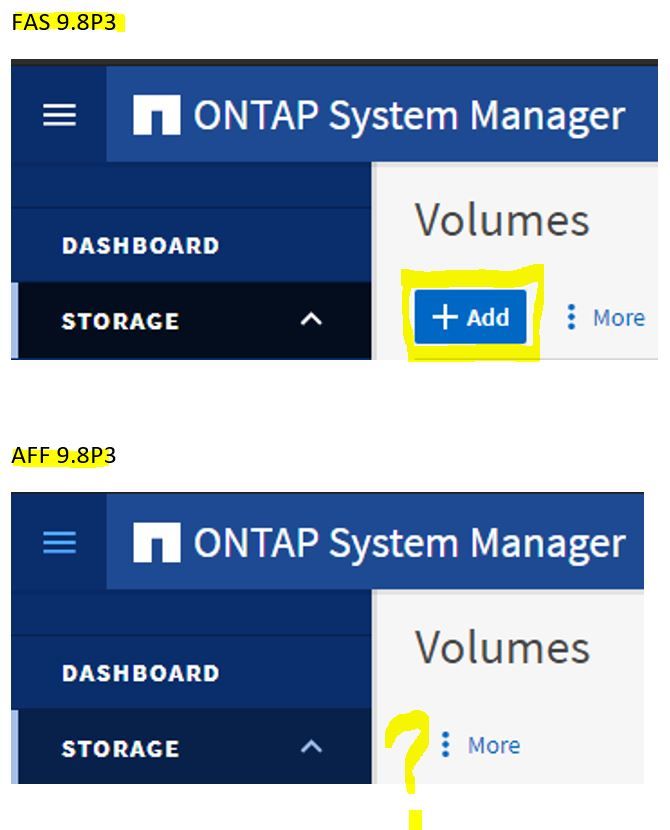Viewport: 670px width, 830px height.
Task: Go to DASHBOARD in the FAS sidebar
Action: [x=140, y=246]
